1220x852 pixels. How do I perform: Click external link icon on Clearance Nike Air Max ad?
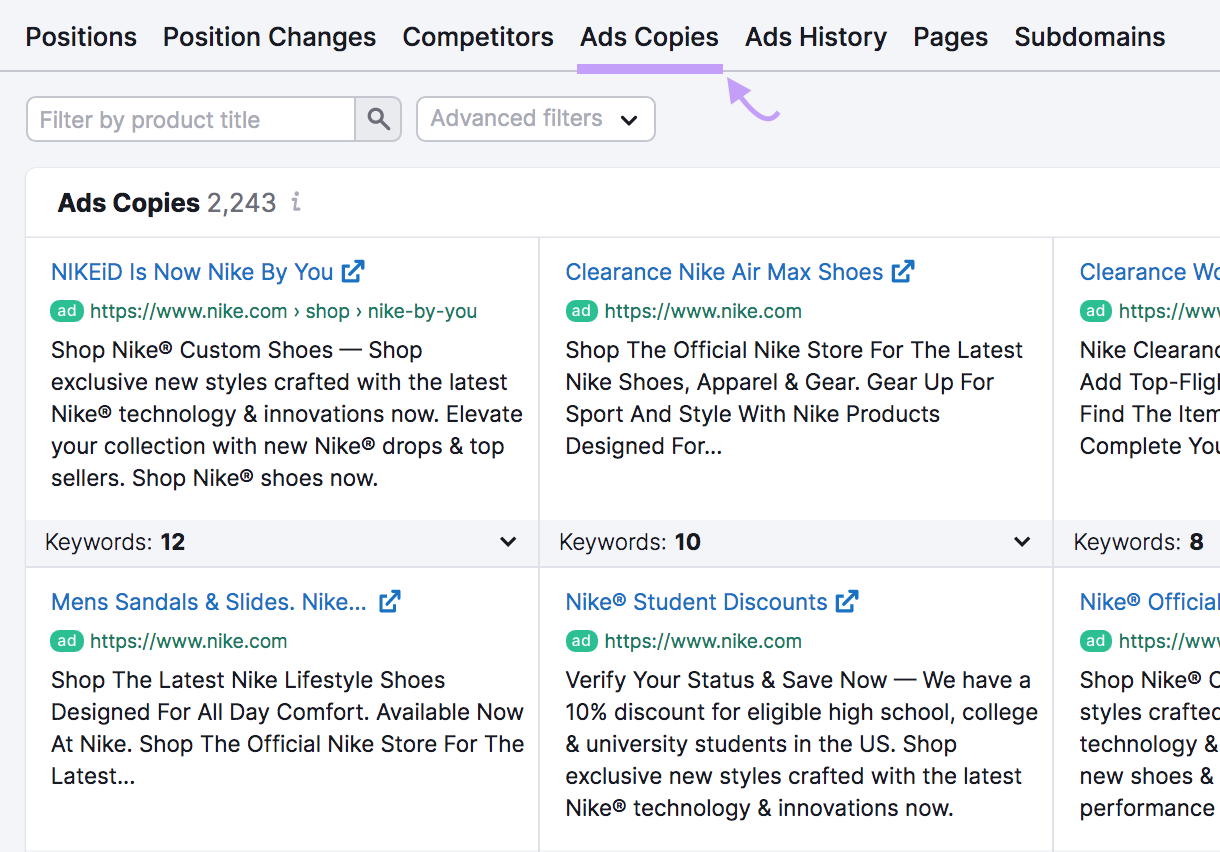(903, 270)
